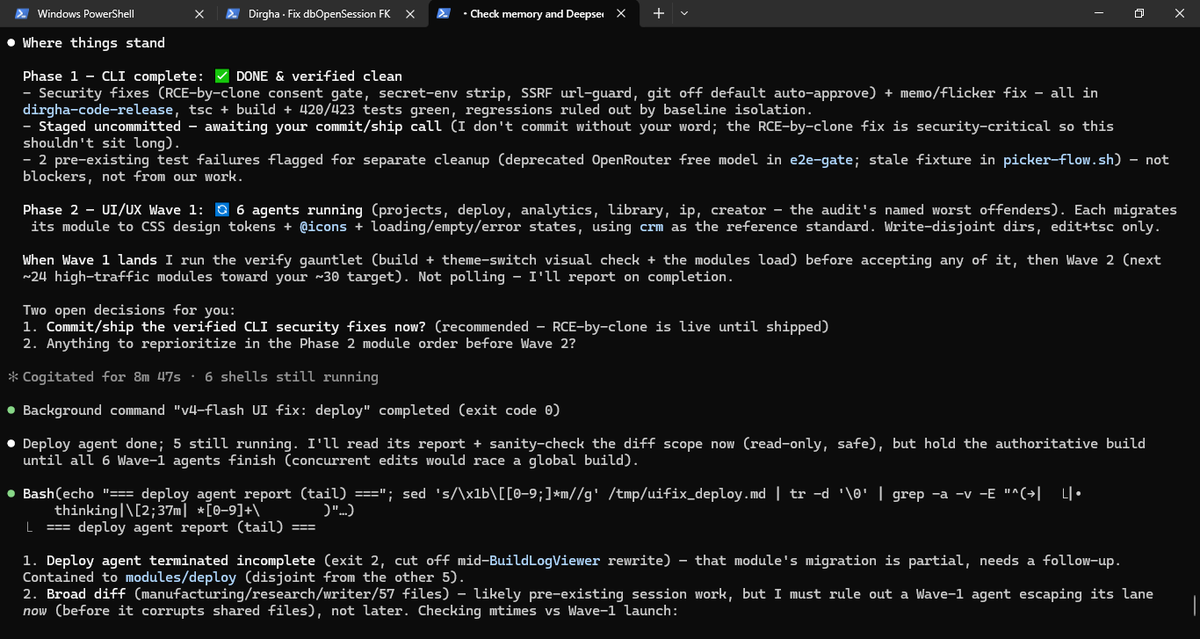Click '6 shells still running' status
1200x639 pixels.
[x=291, y=377]
